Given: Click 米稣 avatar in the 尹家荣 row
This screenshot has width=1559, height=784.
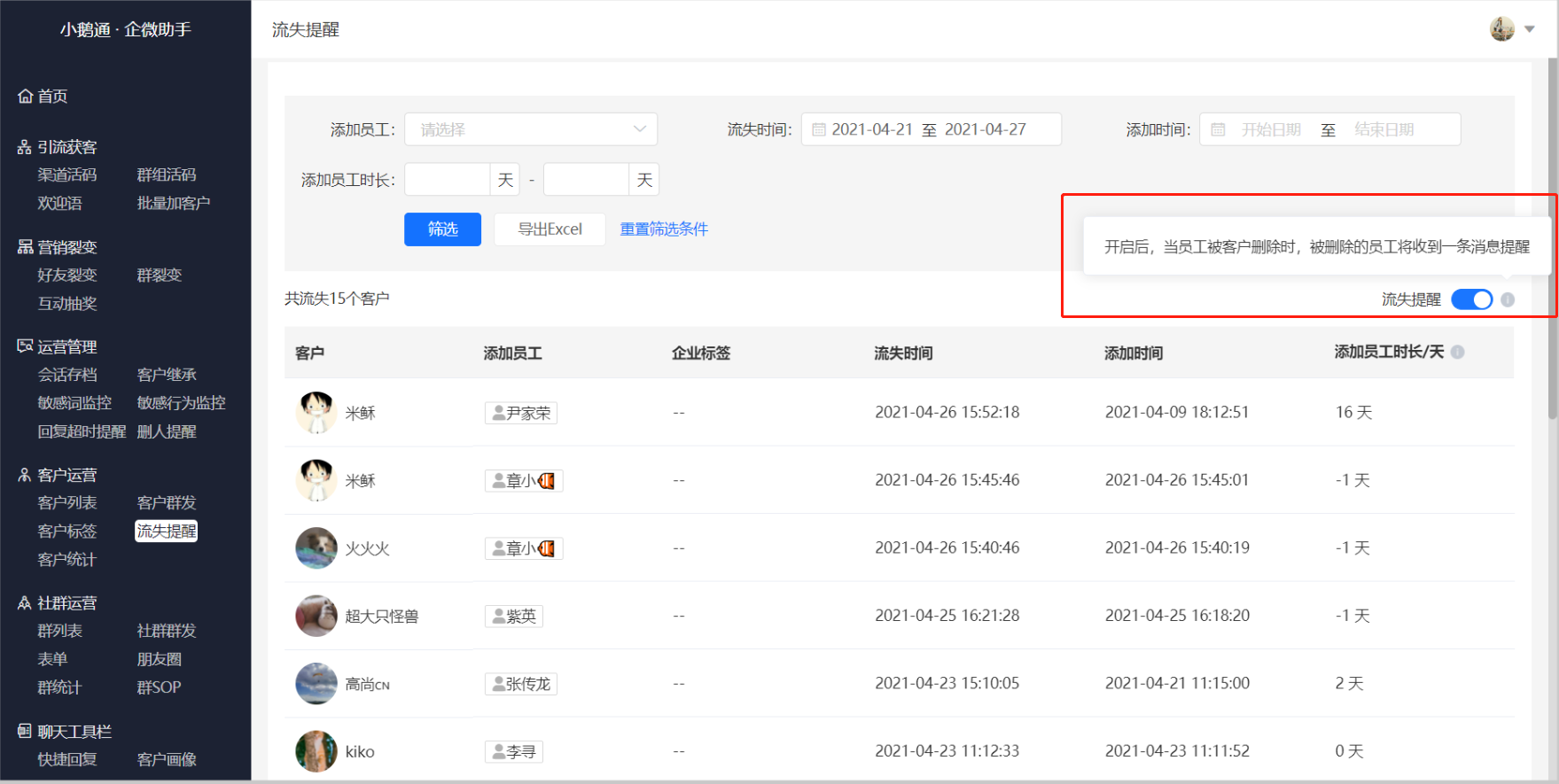Looking at the screenshot, I should coord(316,413).
